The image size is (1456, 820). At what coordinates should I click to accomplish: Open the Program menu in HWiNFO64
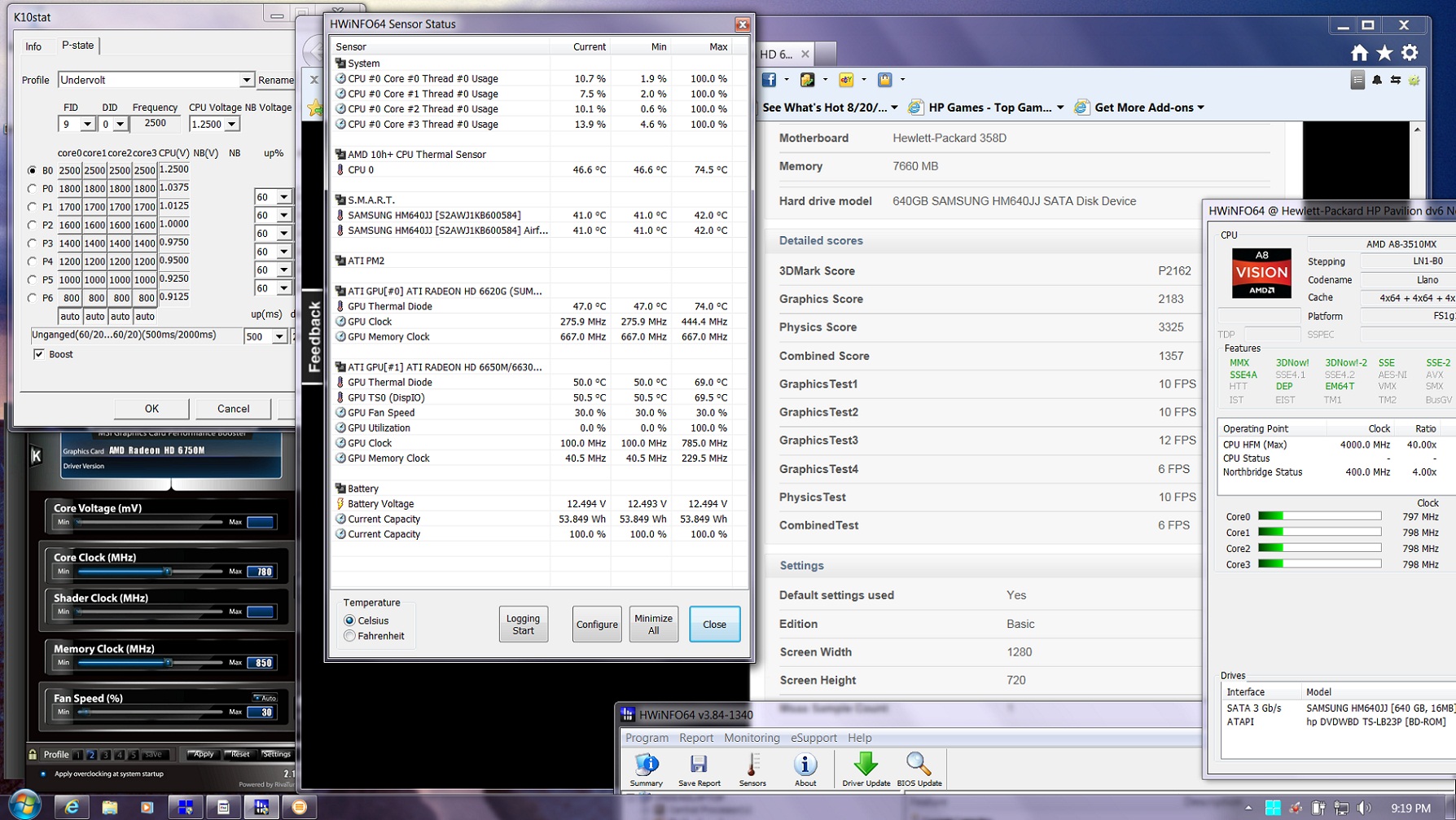pos(647,738)
